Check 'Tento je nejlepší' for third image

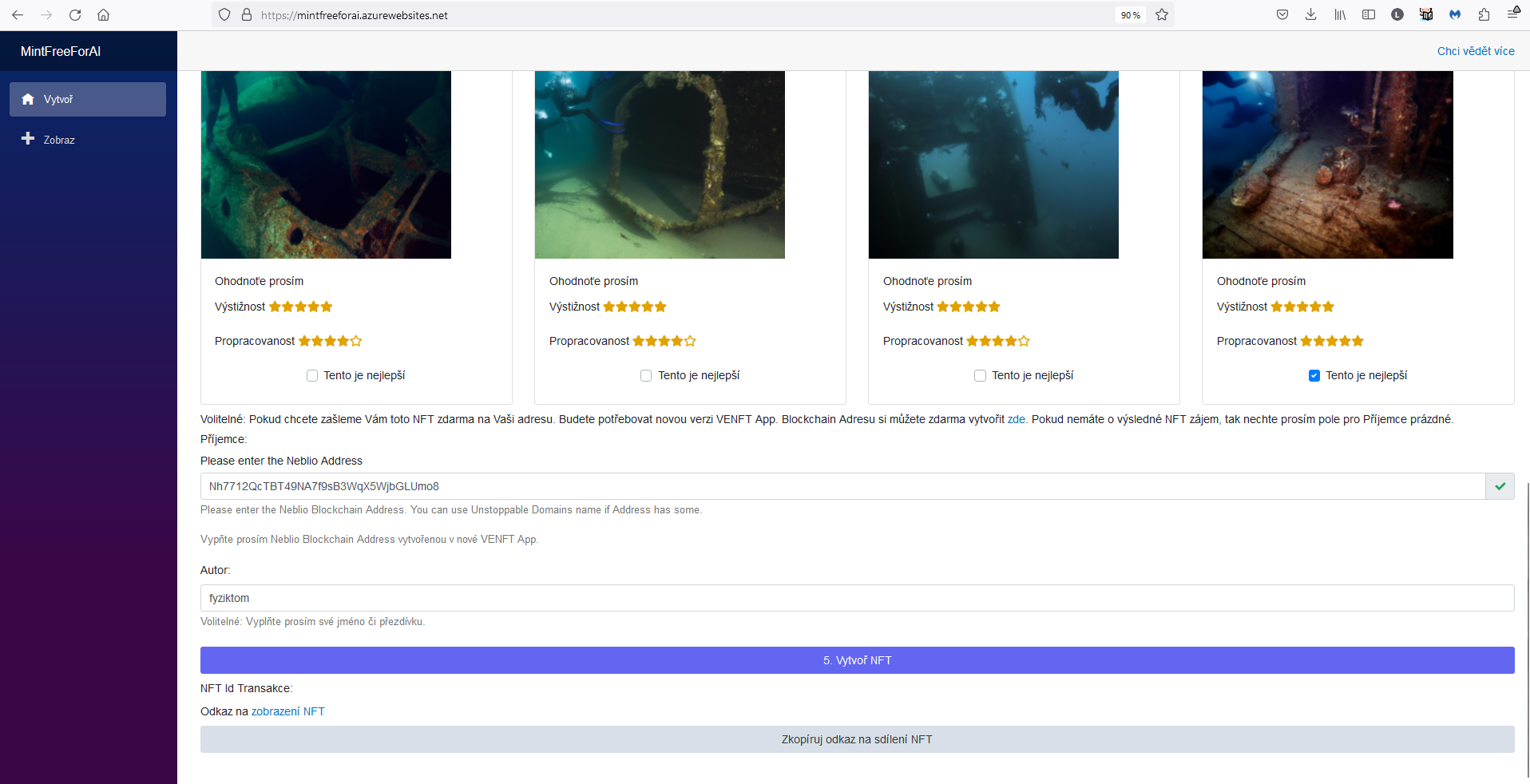[980, 376]
